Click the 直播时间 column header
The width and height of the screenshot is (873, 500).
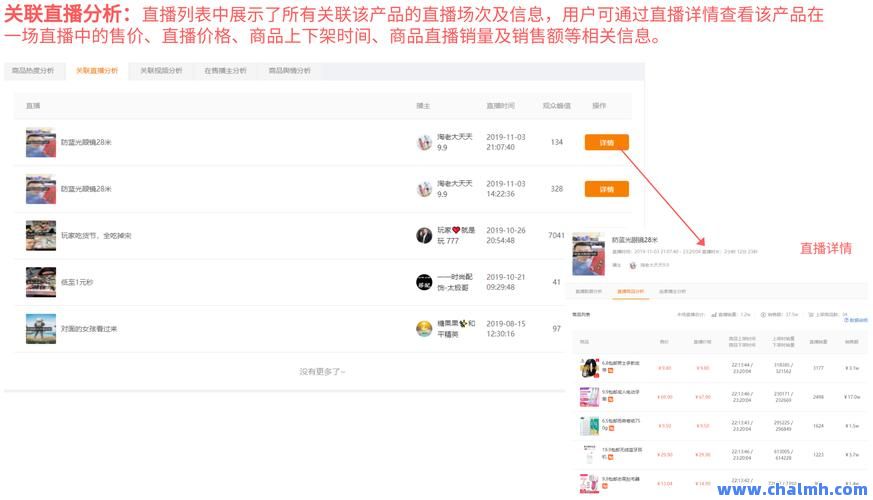click(500, 106)
